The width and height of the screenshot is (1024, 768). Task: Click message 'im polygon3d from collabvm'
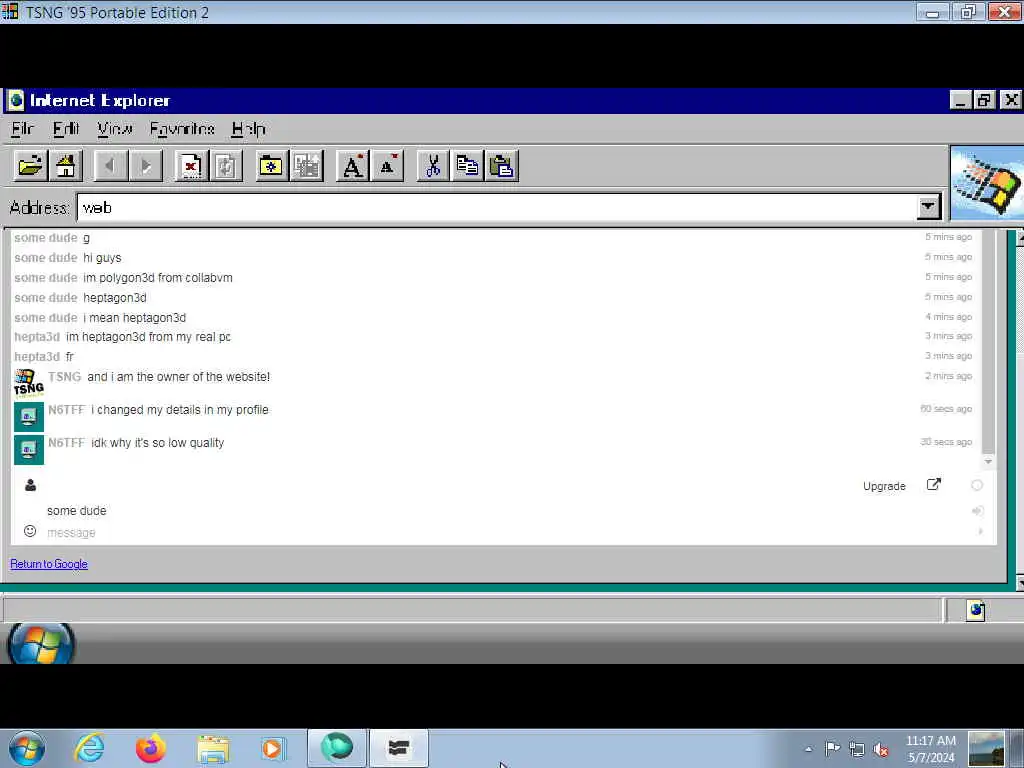click(157, 278)
